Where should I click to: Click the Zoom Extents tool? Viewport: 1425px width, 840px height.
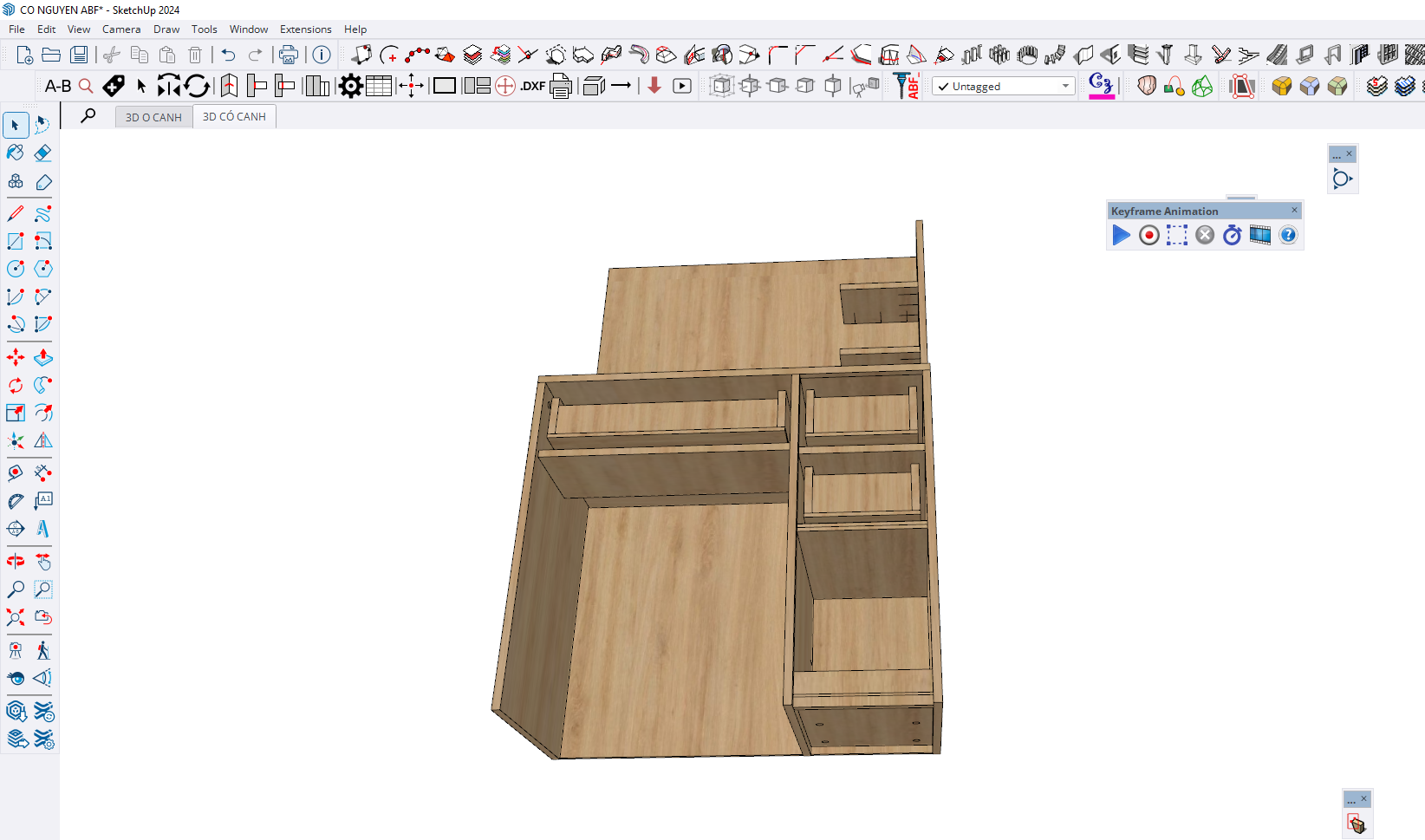tap(16, 617)
